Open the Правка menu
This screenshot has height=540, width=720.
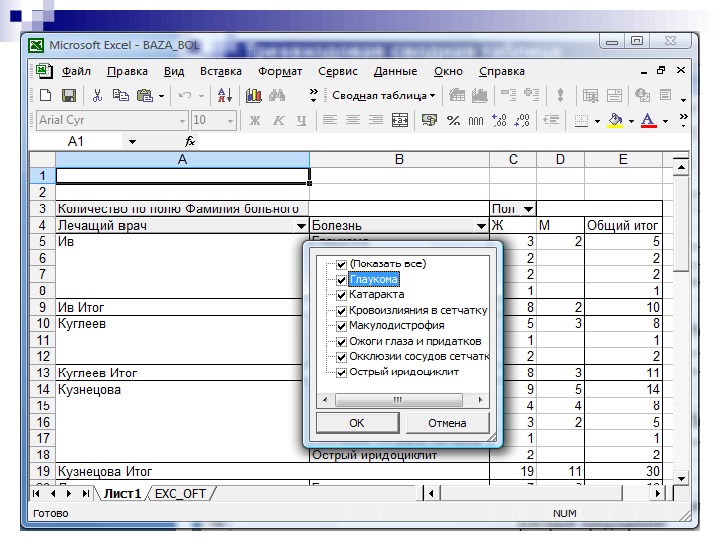(x=127, y=71)
